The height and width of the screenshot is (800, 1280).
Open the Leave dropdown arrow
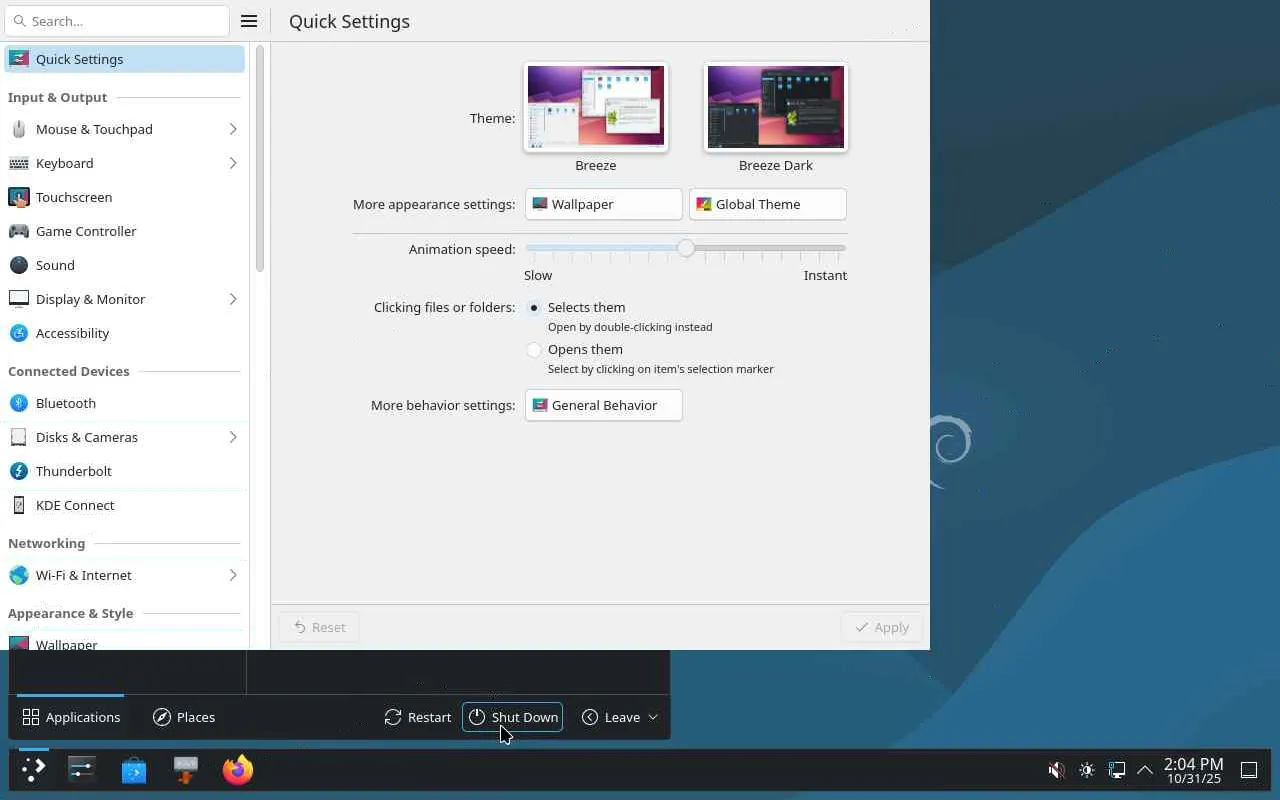click(x=653, y=717)
